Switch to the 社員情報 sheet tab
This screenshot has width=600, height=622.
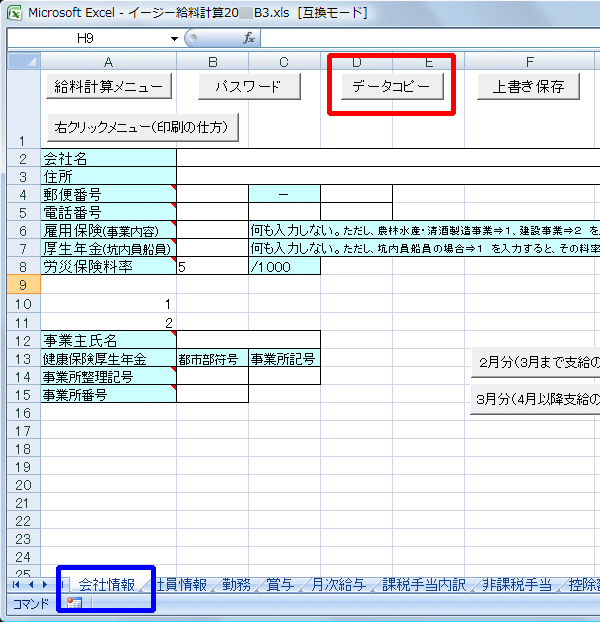[182, 585]
